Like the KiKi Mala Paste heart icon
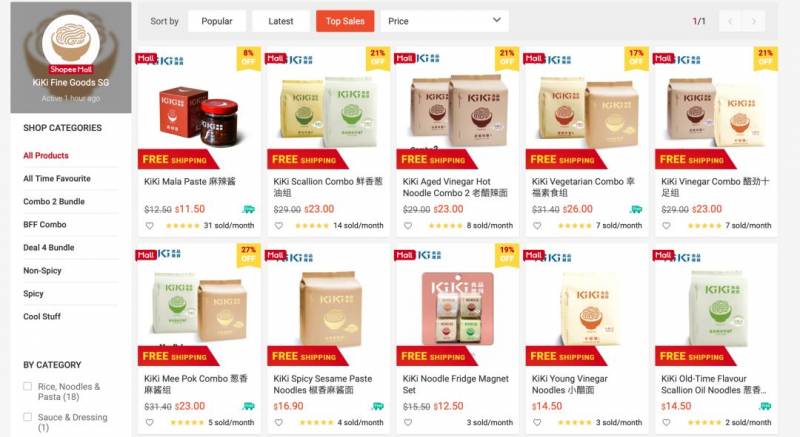Image resolution: width=800 pixels, height=437 pixels. pos(149,225)
